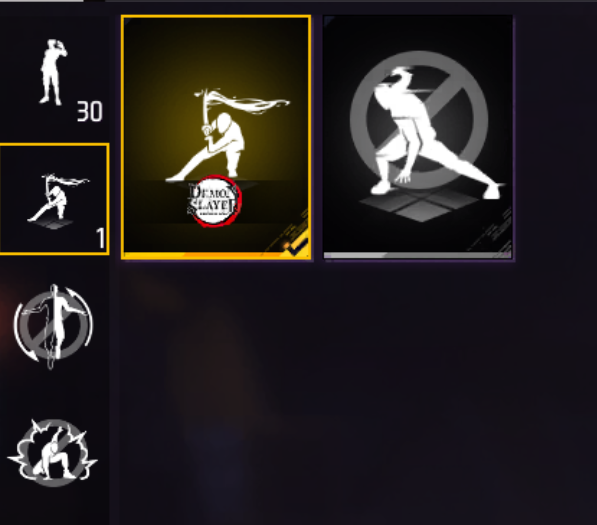The image size is (597, 525).
Task: Click the orange bar below the gold card
Action: click(x=216, y=256)
